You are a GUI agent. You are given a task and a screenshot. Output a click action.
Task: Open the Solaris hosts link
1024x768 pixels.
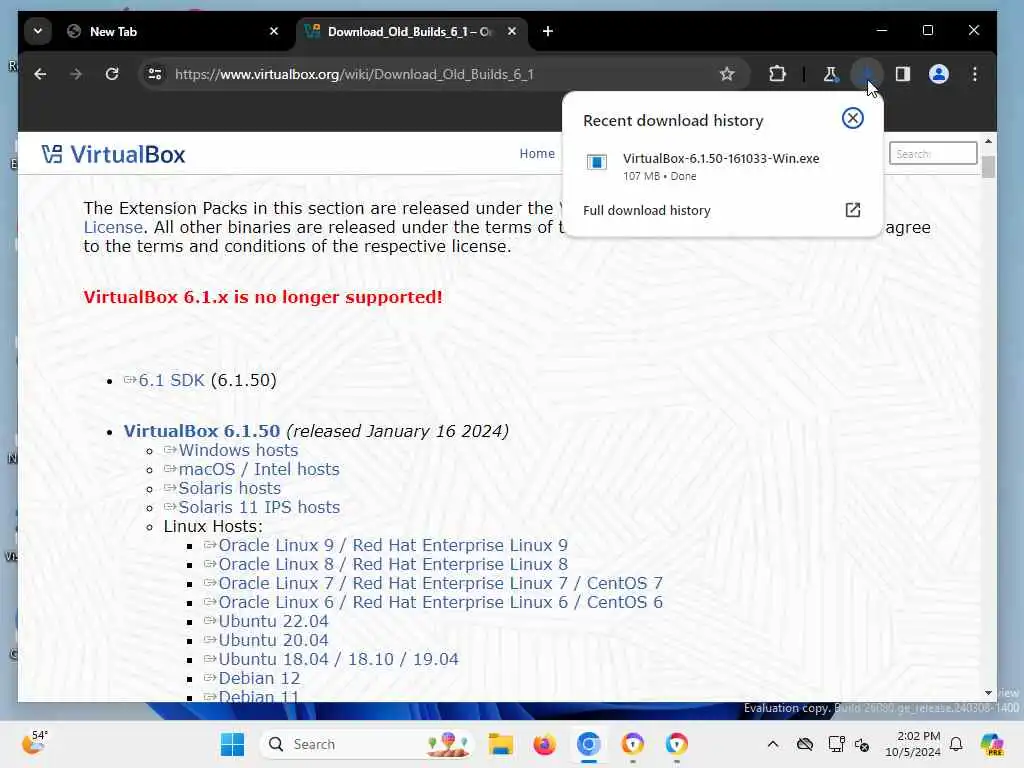[x=229, y=488]
